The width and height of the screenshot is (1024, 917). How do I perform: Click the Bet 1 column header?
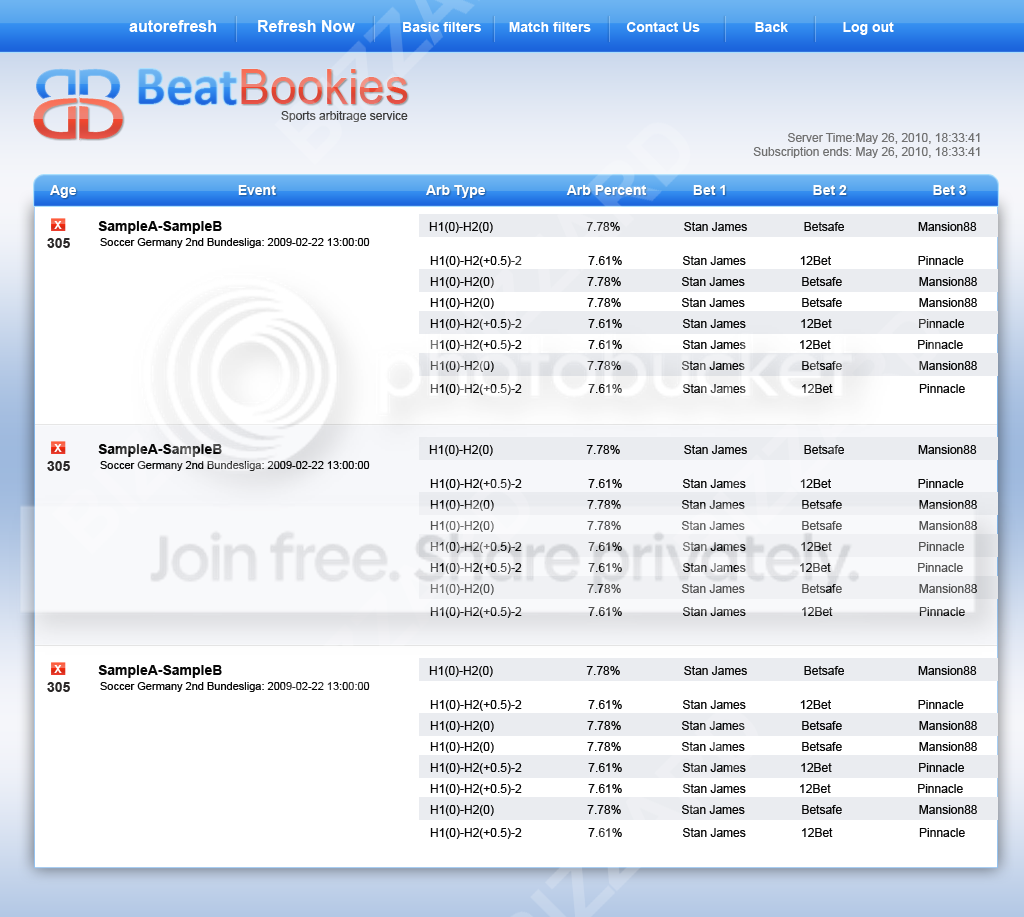tap(709, 190)
